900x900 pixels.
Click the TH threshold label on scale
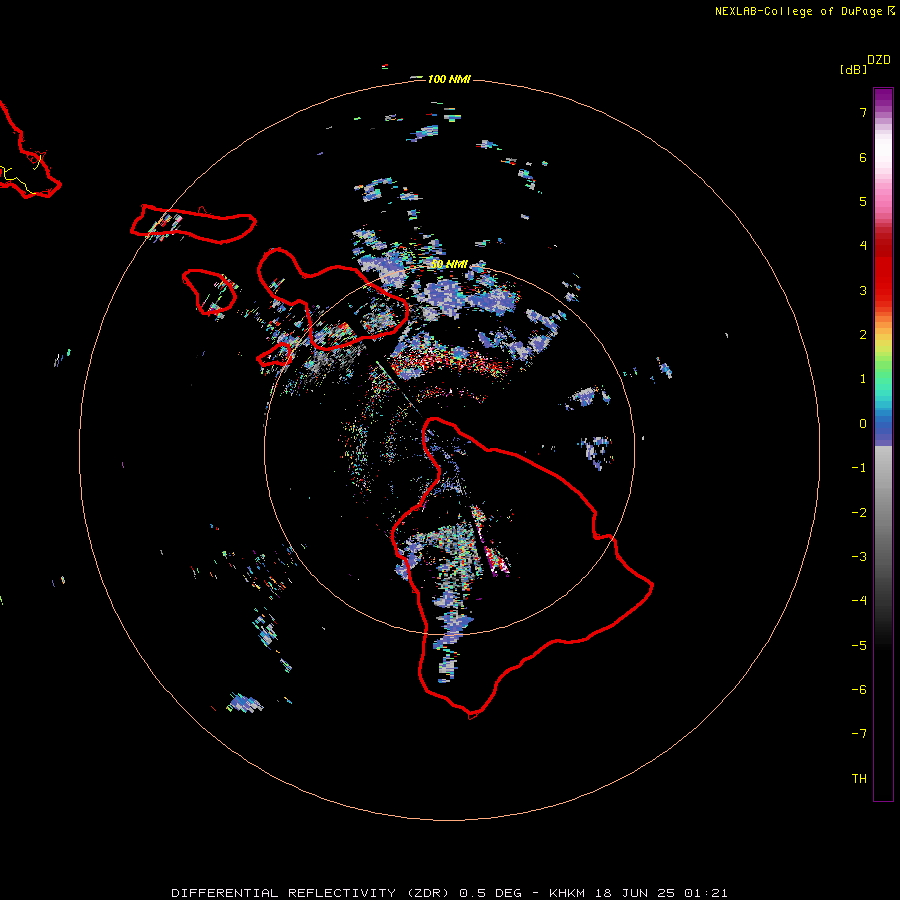[x=859, y=779]
